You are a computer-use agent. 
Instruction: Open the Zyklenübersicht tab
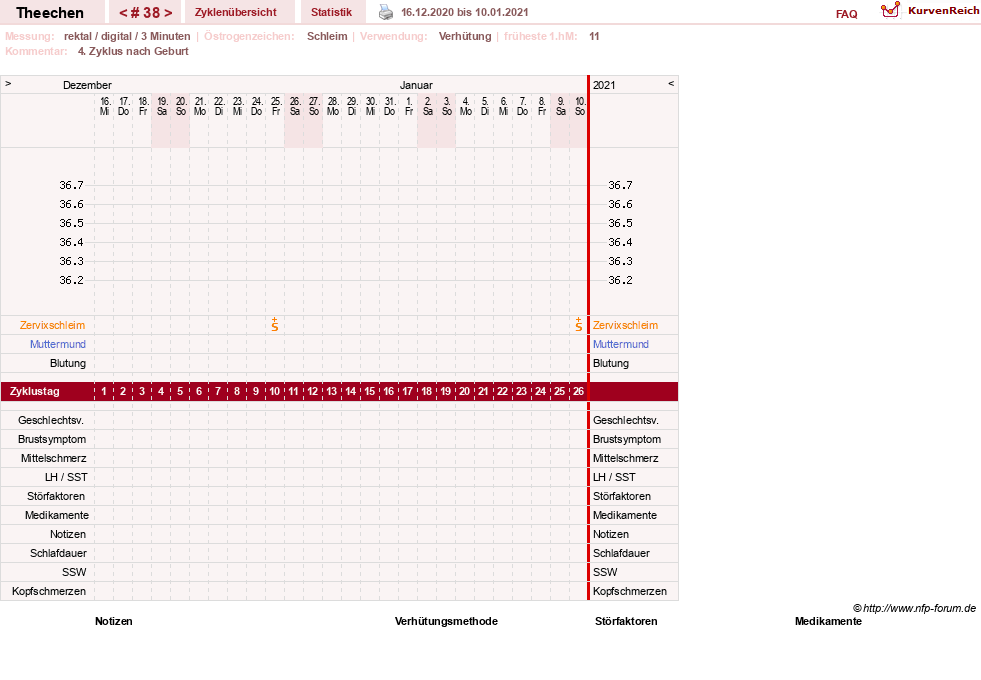click(x=235, y=12)
